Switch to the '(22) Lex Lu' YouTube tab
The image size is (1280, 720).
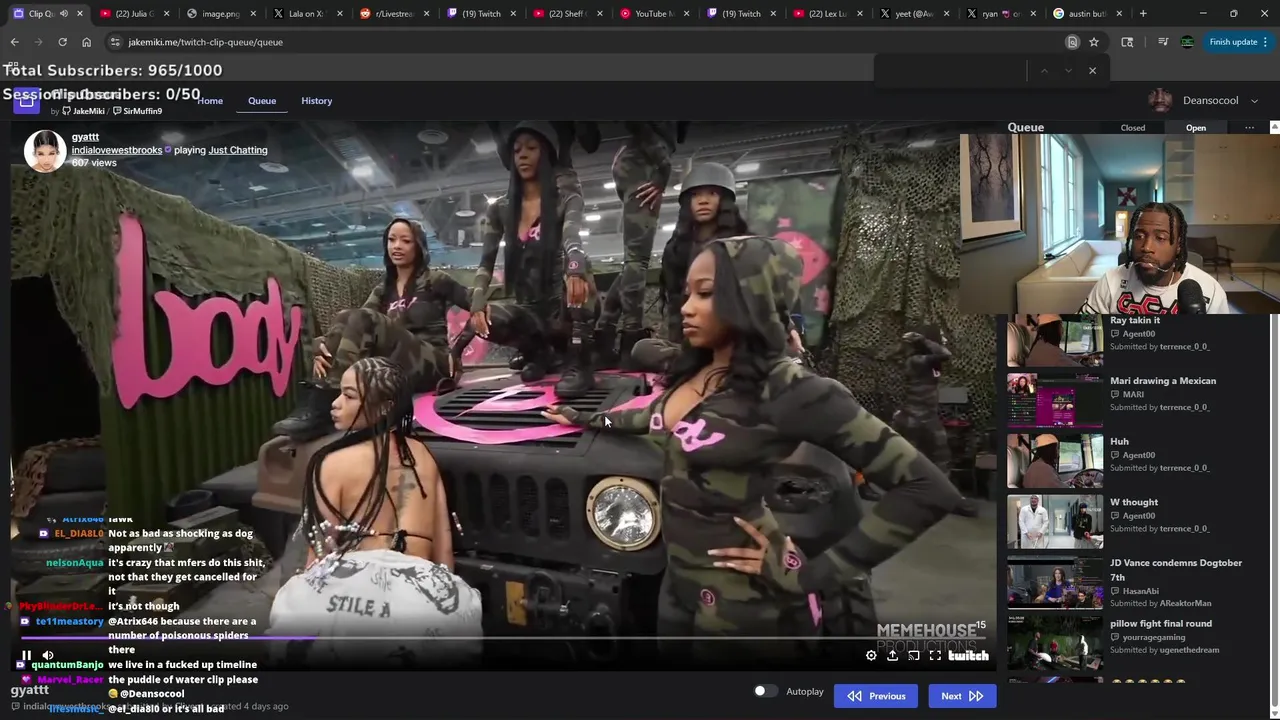tap(828, 14)
